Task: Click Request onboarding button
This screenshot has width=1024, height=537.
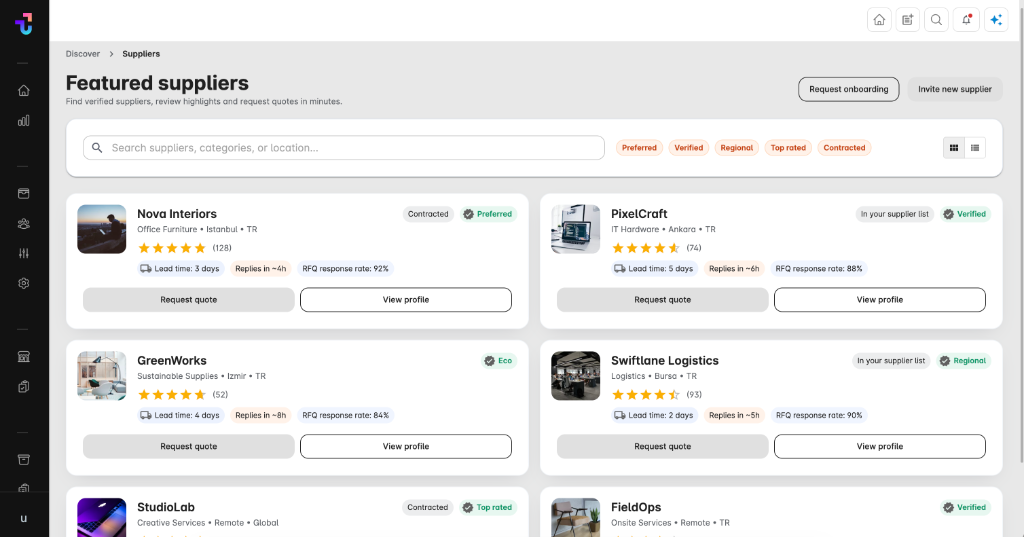Action: pyautogui.click(x=848, y=90)
